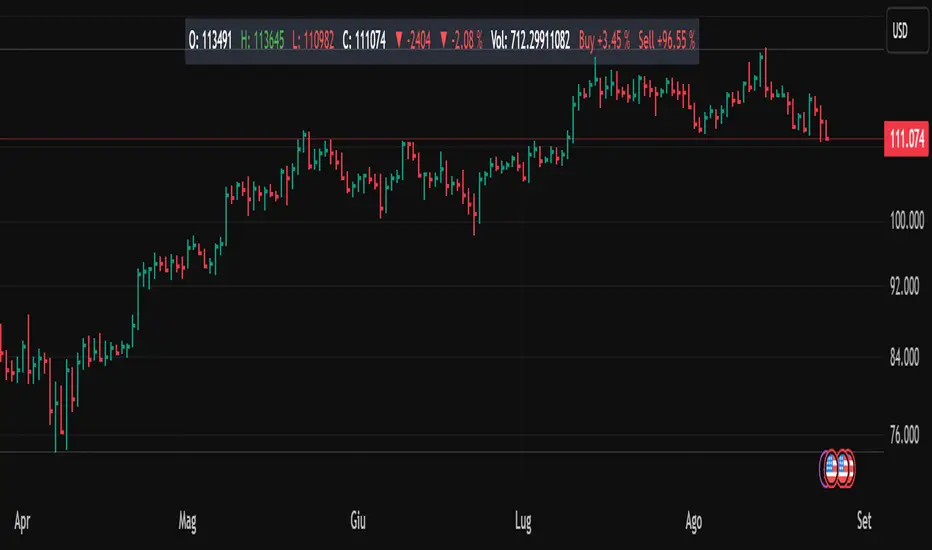Click the green High value 113645

tap(263, 41)
